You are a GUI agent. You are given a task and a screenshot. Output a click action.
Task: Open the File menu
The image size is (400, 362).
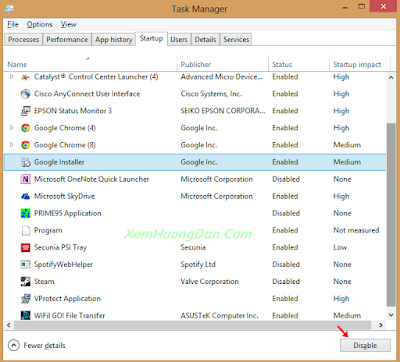pyautogui.click(x=13, y=24)
